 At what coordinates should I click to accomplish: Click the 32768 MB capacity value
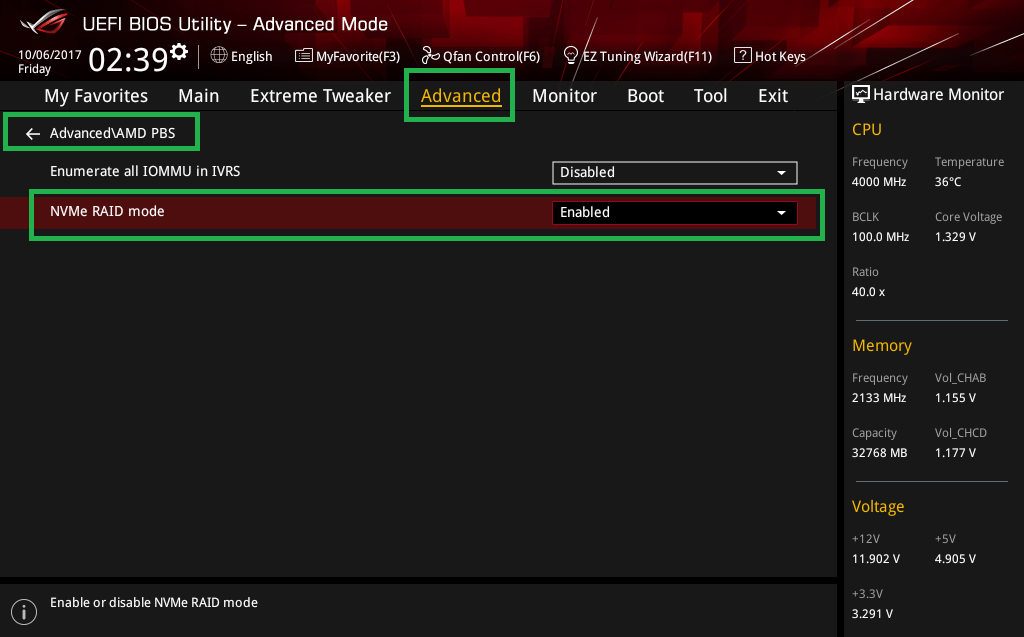[x=879, y=453]
